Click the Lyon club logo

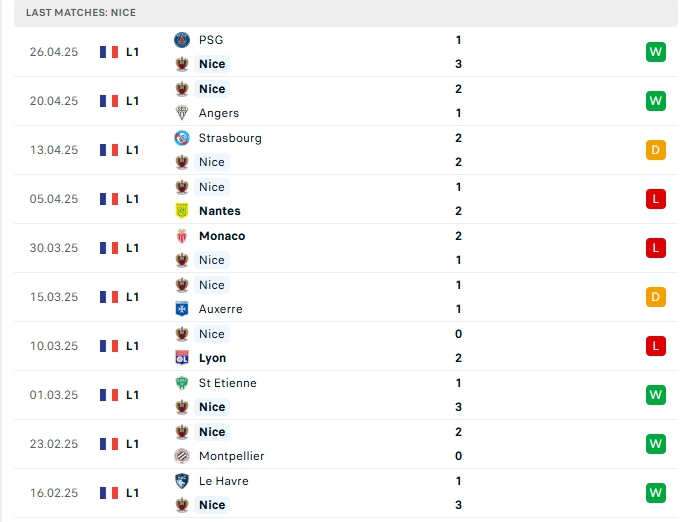tap(182, 358)
